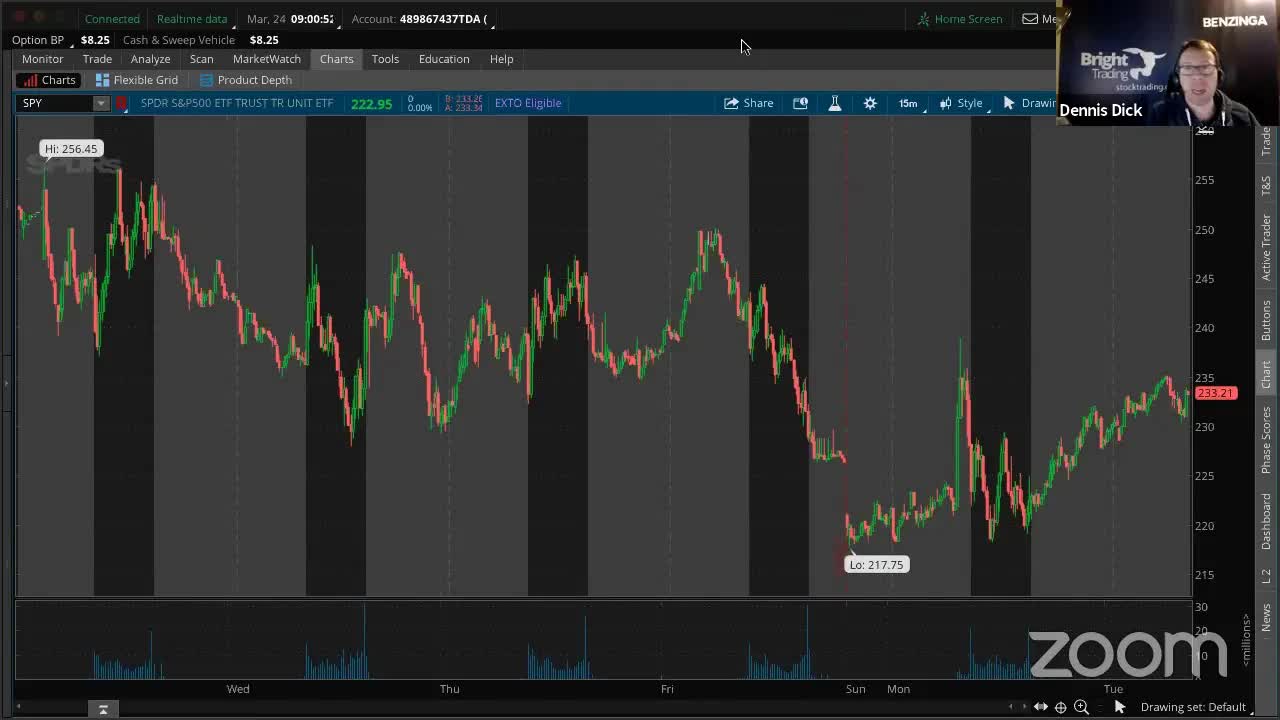Image resolution: width=1280 pixels, height=720 pixels.
Task: Open the Share chart menu
Action: (748, 103)
